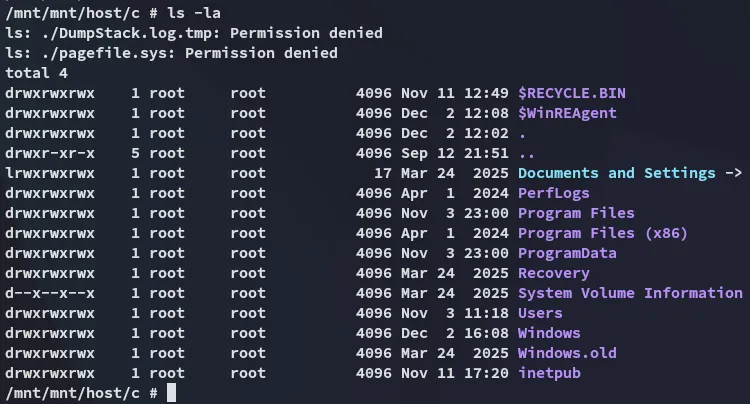Viewport: 750px width, 404px height.
Task: Click the DumpStack.log.tmp permission denied message
Action: pos(194,34)
